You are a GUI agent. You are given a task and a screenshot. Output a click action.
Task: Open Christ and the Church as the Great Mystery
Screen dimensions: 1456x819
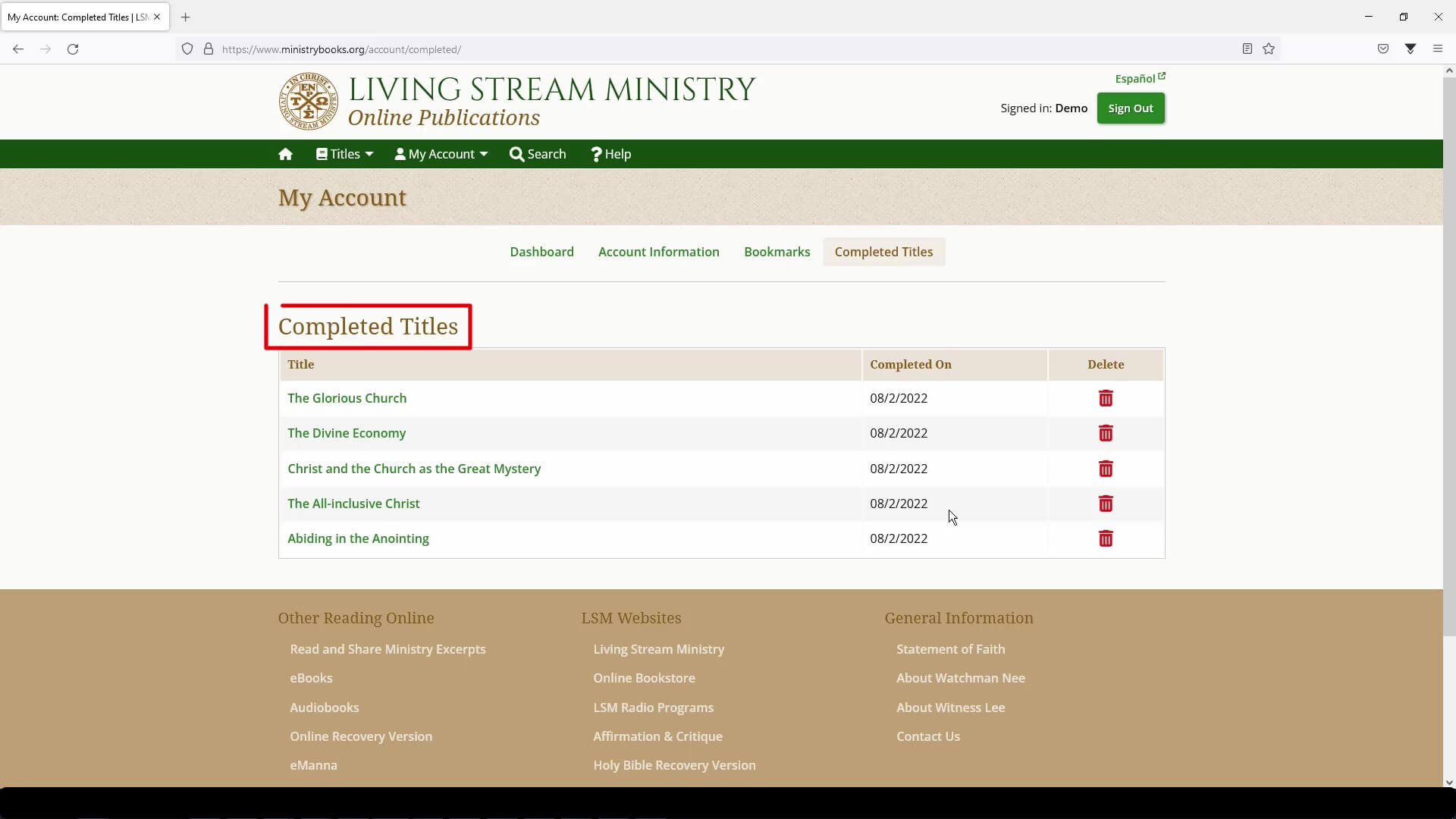coord(414,469)
